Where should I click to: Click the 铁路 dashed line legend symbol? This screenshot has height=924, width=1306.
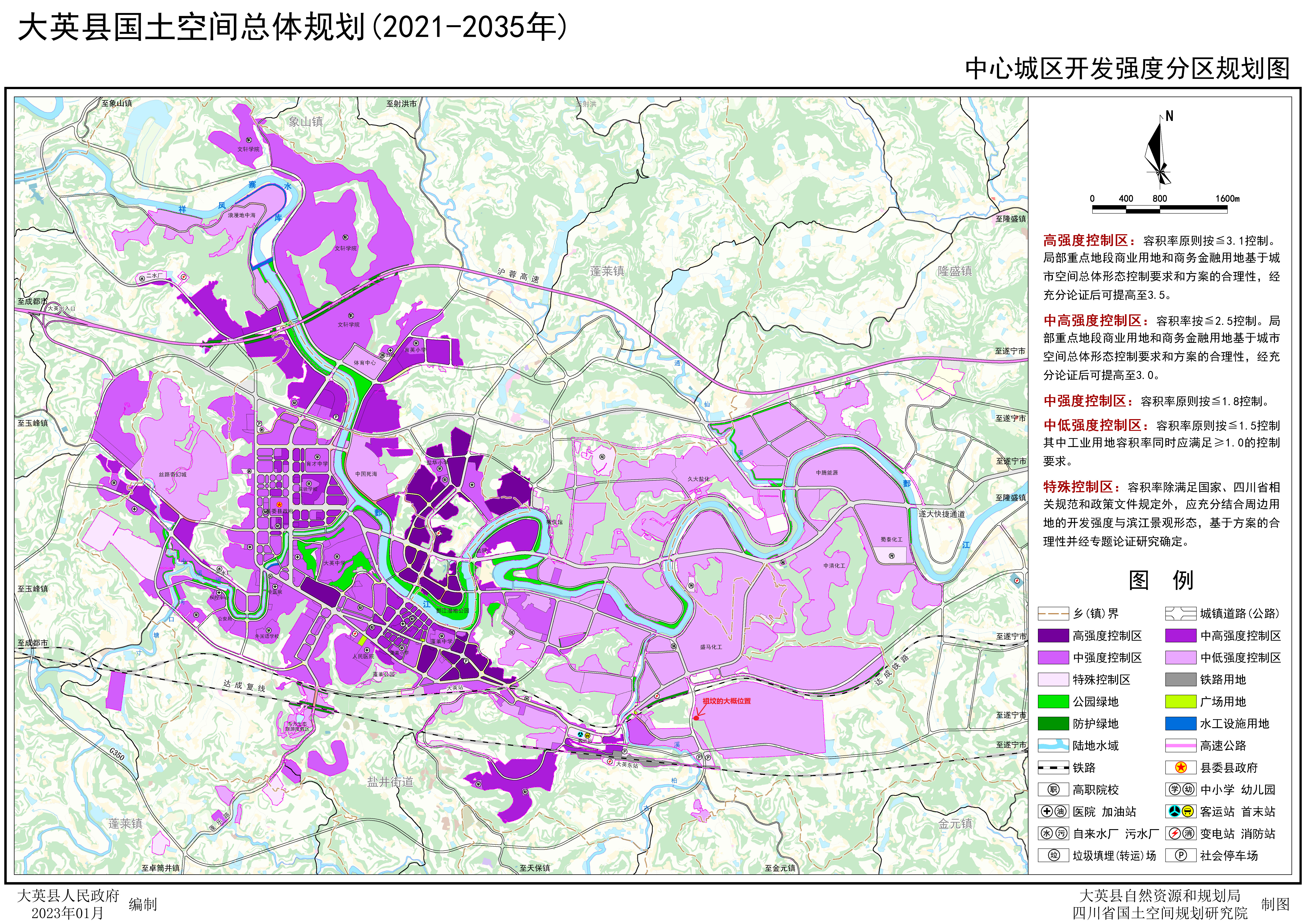1053,768
